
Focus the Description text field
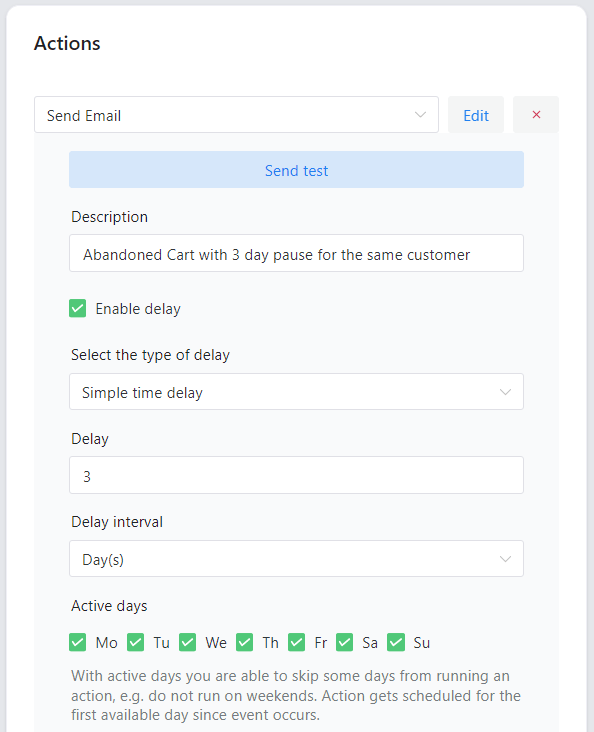[297, 253]
